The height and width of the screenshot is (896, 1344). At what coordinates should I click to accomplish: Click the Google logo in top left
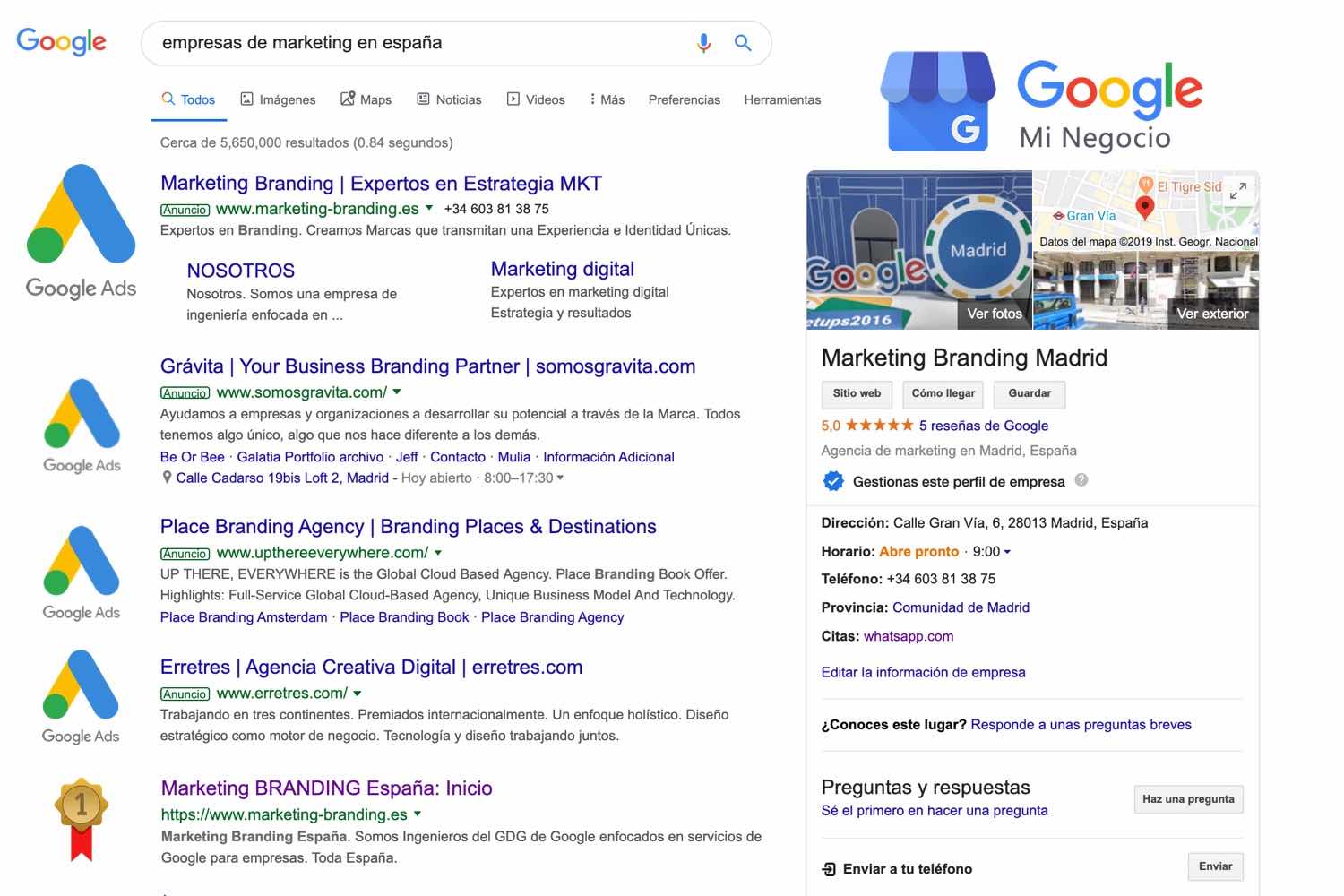[60, 40]
